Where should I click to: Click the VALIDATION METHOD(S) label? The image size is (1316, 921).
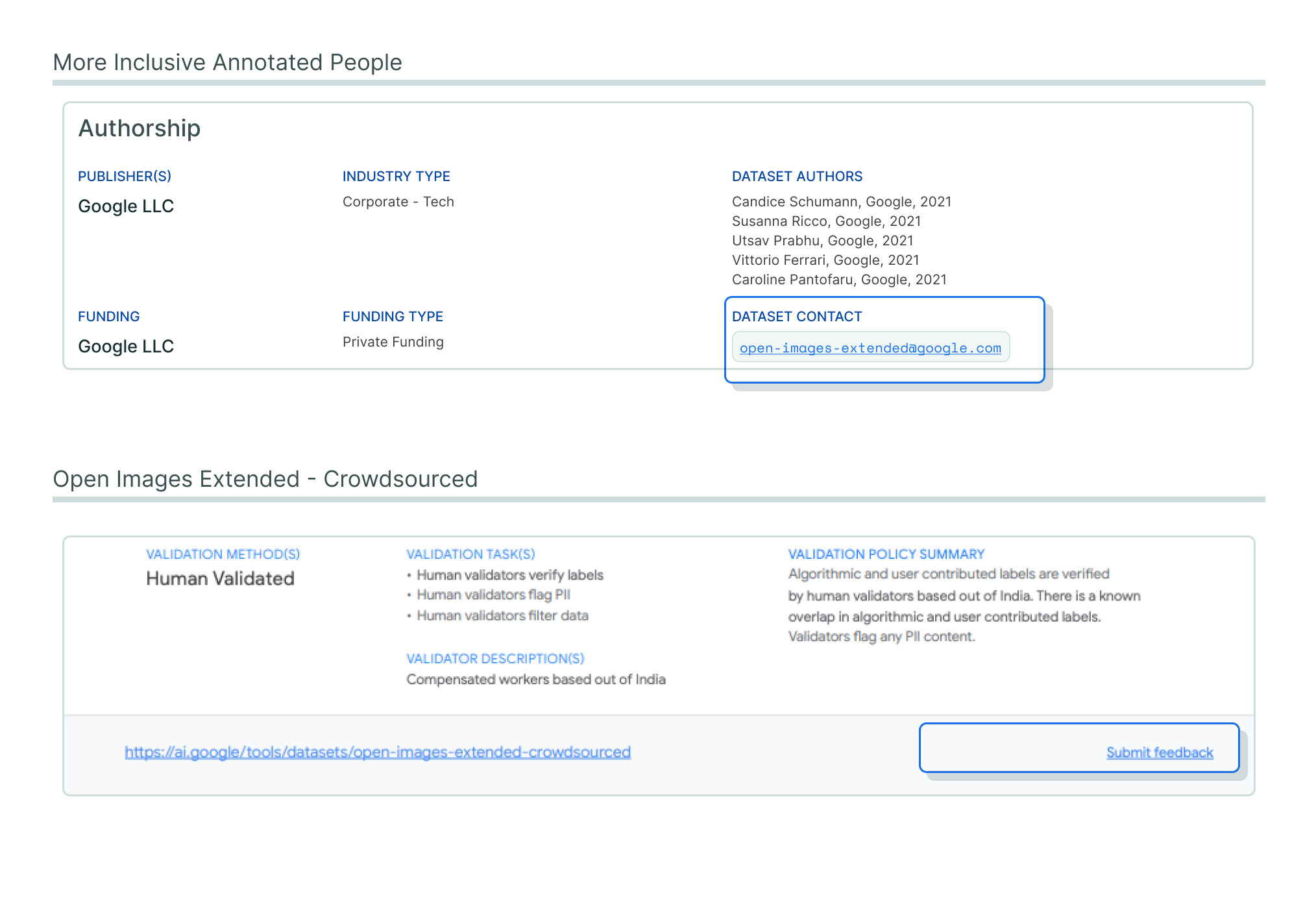click(223, 554)
